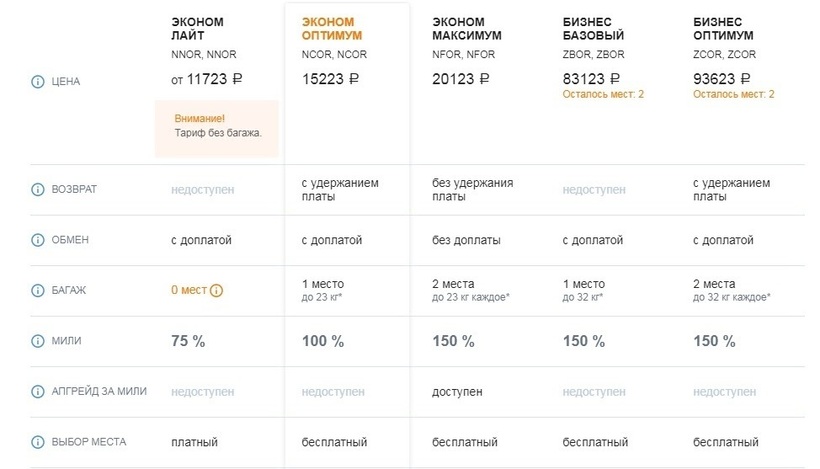Open the info icon for ОБМЕН

(39, 240)
